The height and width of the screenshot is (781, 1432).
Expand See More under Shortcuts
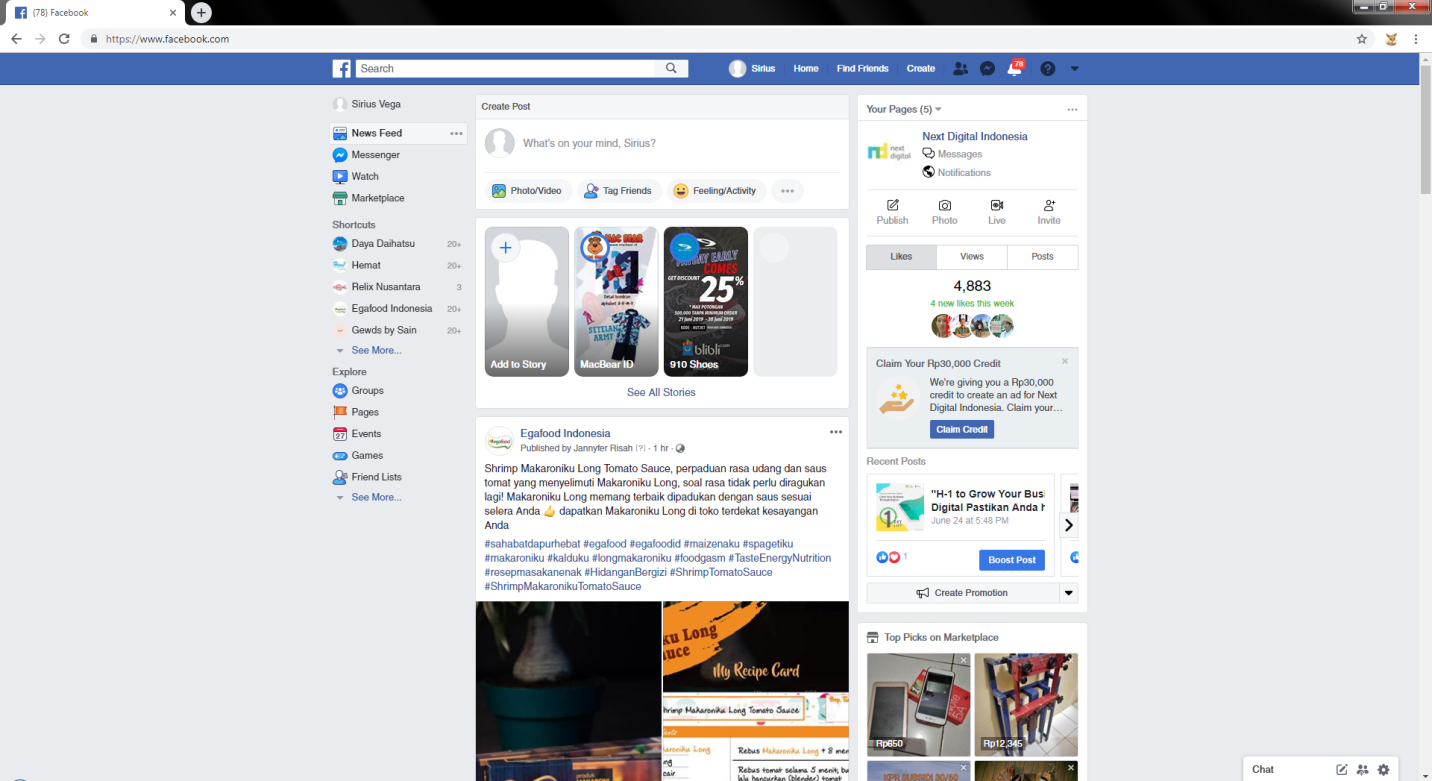click(376, 350)
